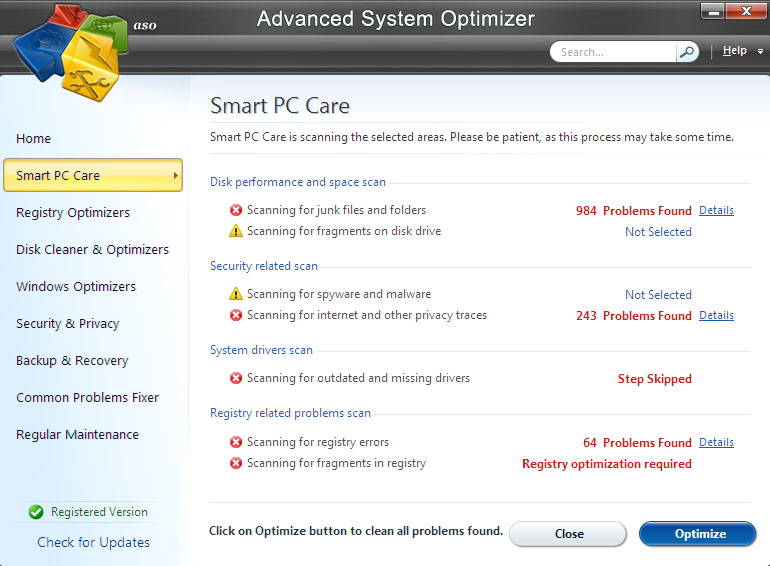770x566 pixels.
Task: Click "Disk performance and space scan" heading
Action: point(298,182)
